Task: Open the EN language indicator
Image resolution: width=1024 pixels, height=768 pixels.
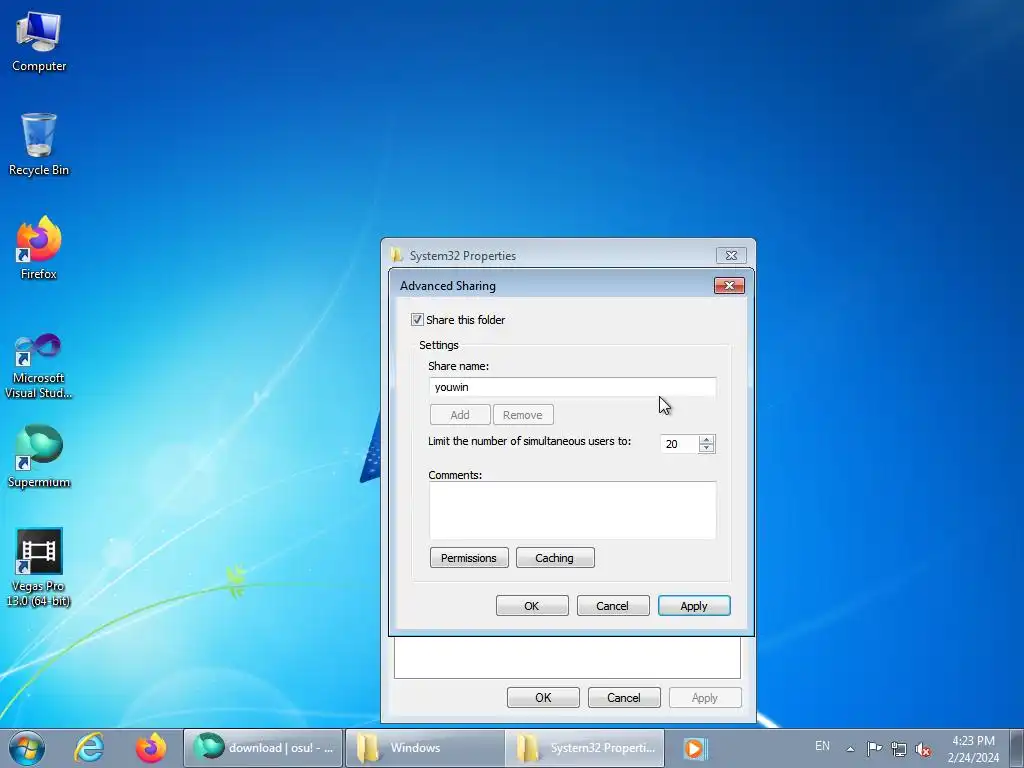Action: (822, 746)
